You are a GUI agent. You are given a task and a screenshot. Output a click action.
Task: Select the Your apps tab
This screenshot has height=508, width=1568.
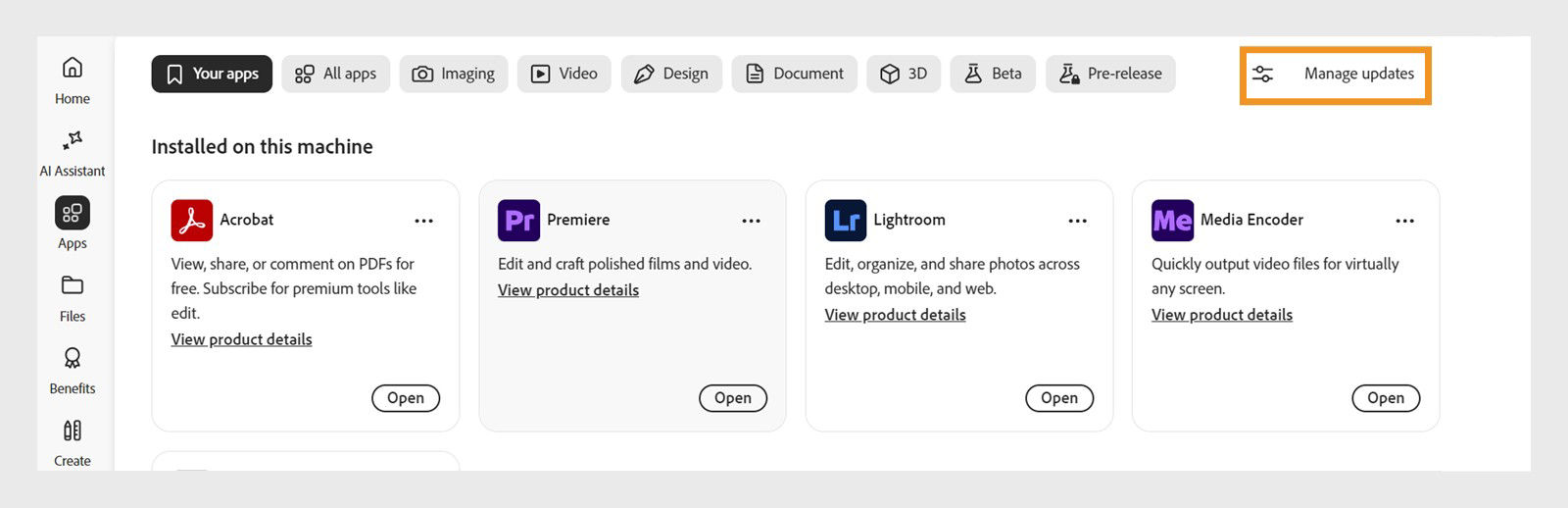[x=212, y=74]
